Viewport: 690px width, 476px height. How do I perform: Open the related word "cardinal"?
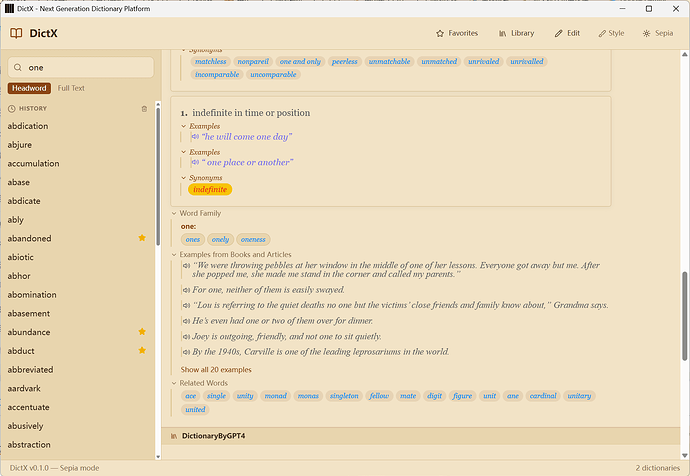(543, 396)
